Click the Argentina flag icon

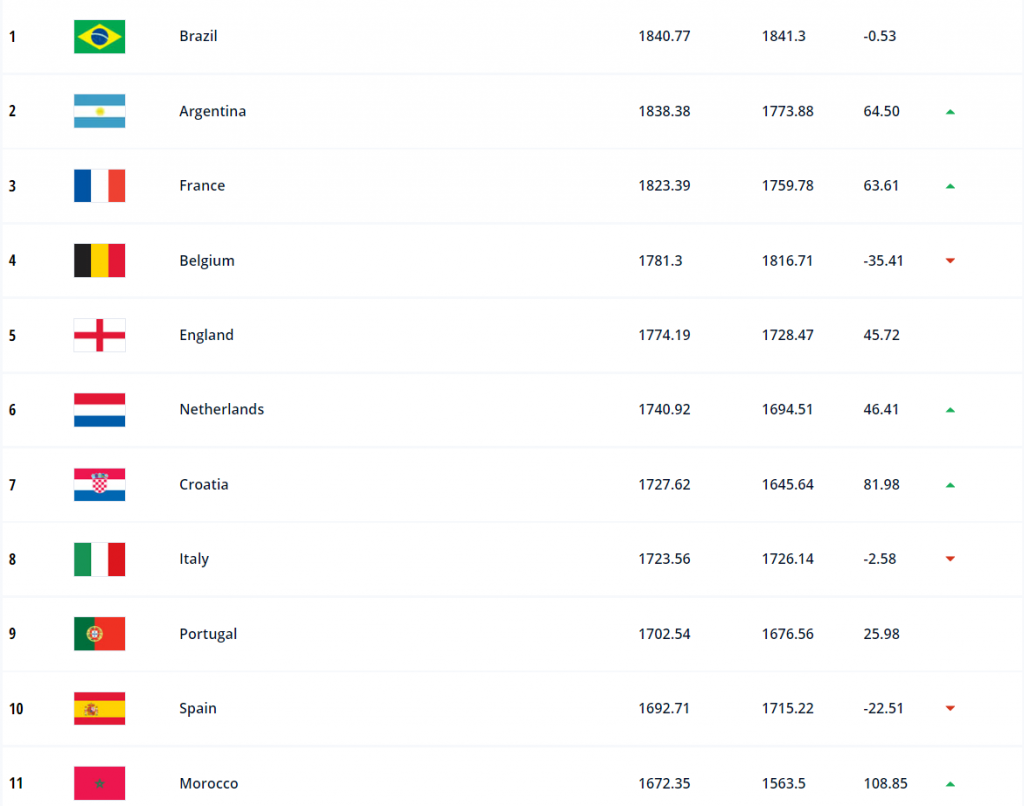click(99, 111)
